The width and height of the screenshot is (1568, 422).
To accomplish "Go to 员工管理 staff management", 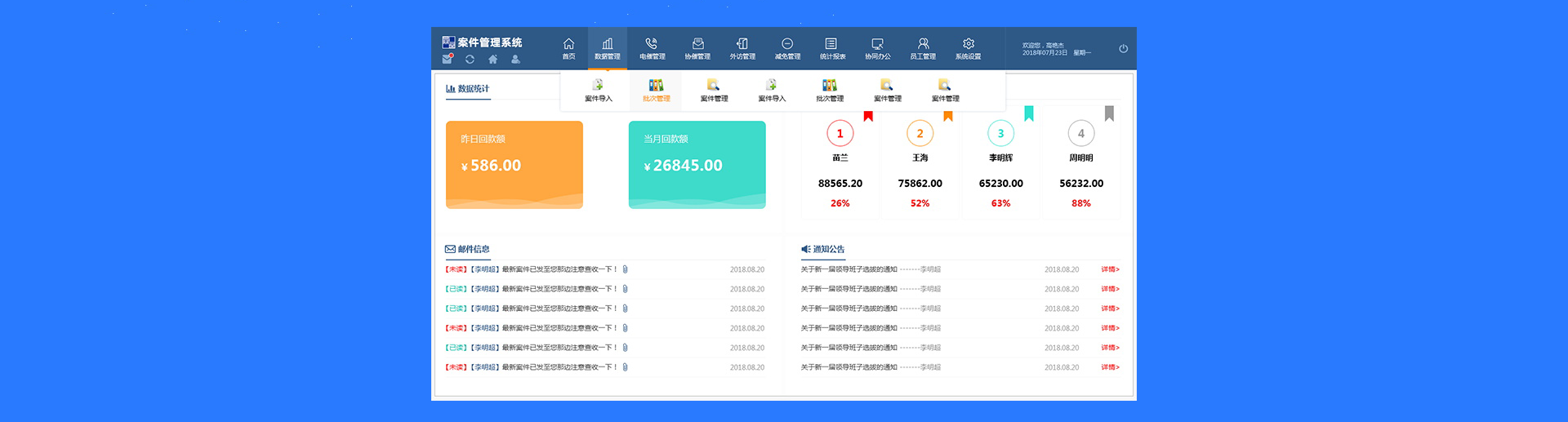I will click(x=923, y=49).
